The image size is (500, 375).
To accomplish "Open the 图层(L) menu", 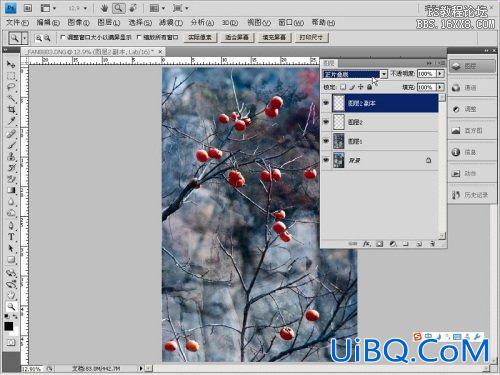I will pyautogui.click(x=109, y=23).
